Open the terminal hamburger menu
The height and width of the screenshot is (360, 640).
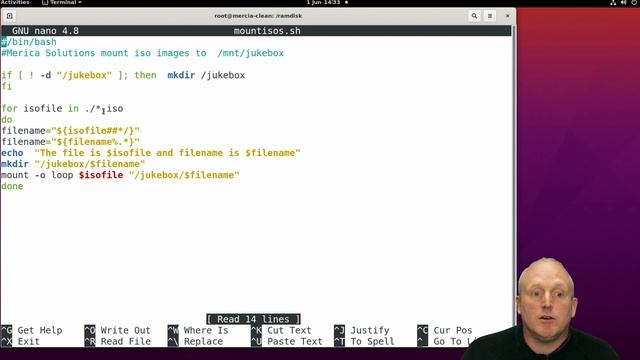[490, 16]
